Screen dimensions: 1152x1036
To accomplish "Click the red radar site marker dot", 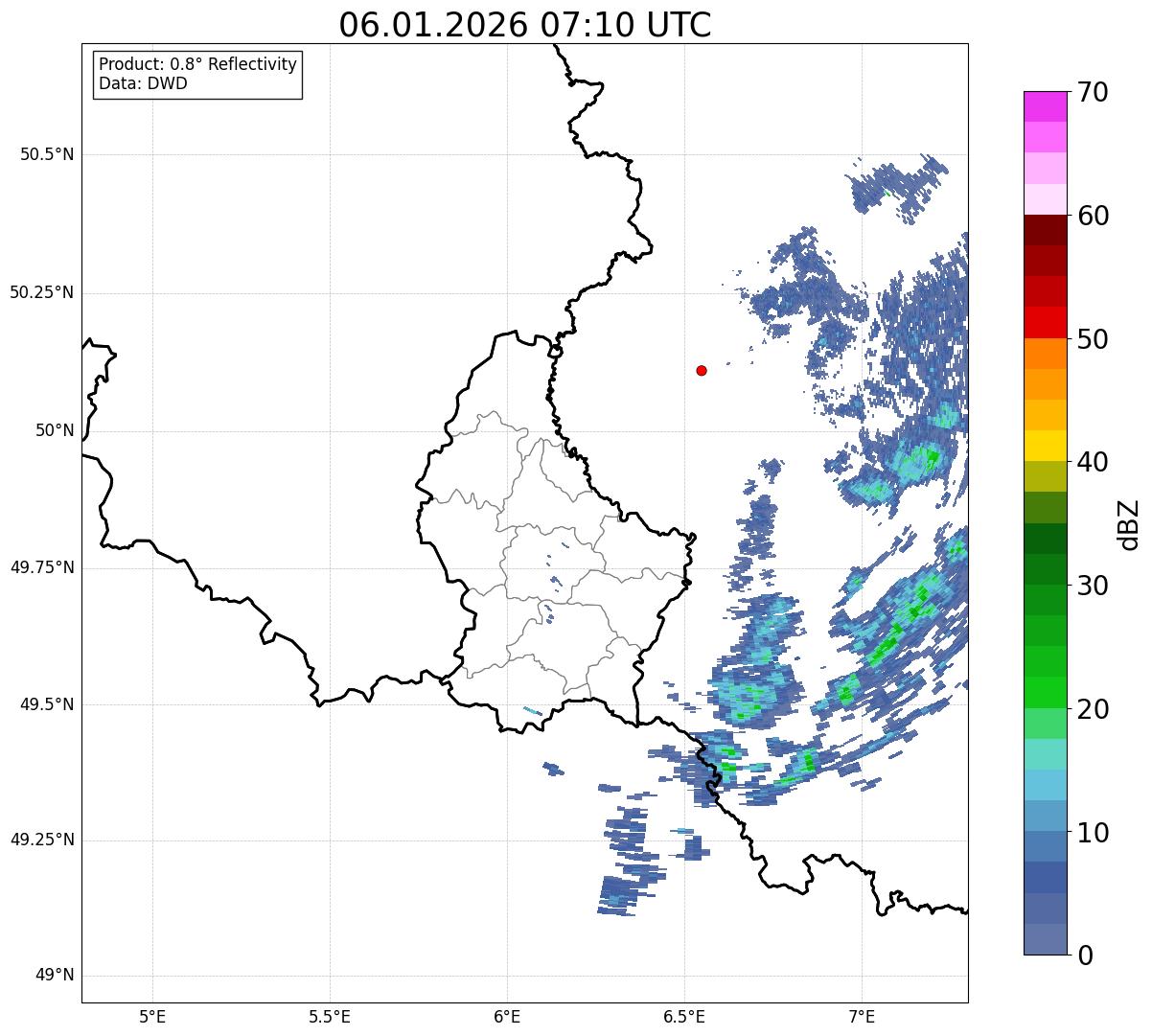I will 702,370.
